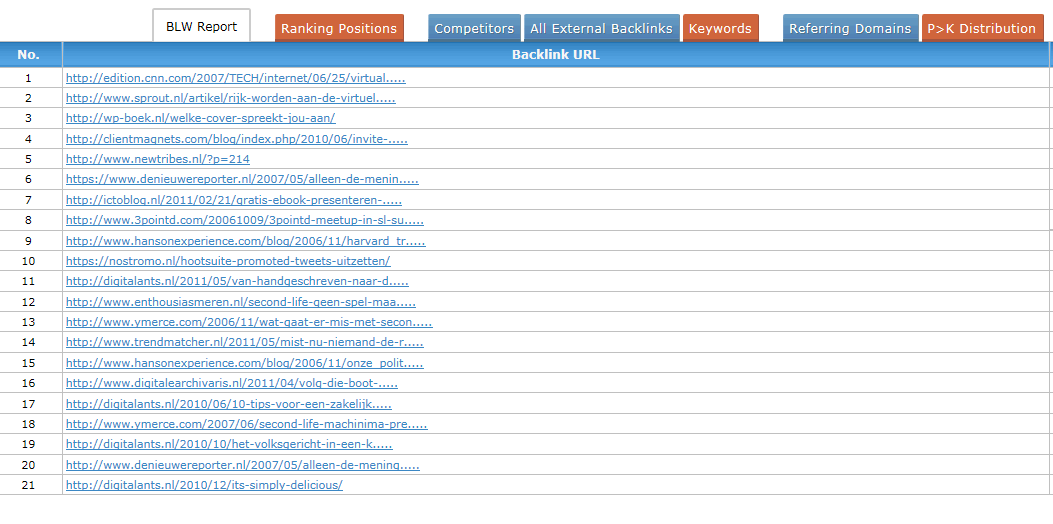This screenshot has width=1053, height=524.
Task: Open the www.sprout.nl artikel link
Action: (230, 98)
